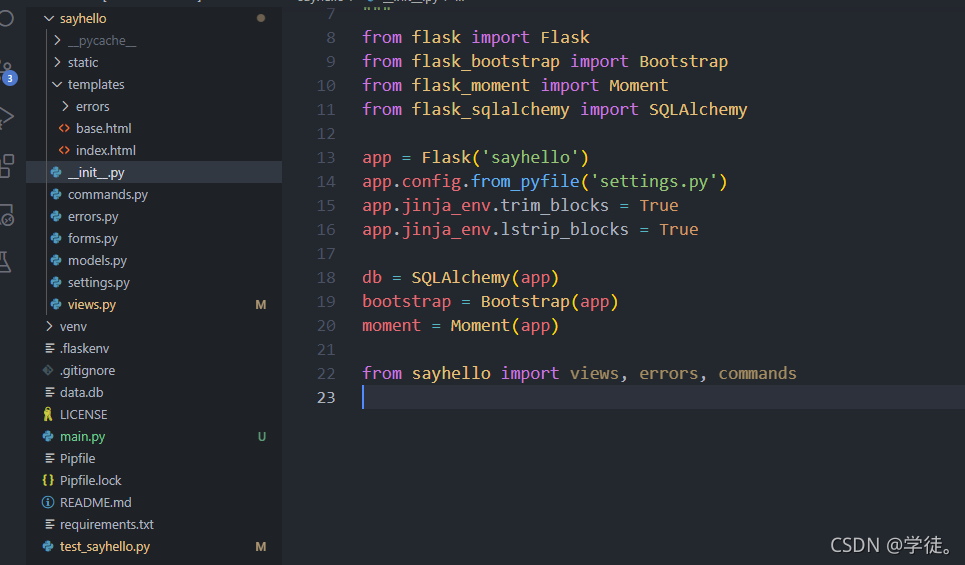The image size is (965, 565).
Task: Open base.html file
Action: pyautogui.click(x=103, y=129)
